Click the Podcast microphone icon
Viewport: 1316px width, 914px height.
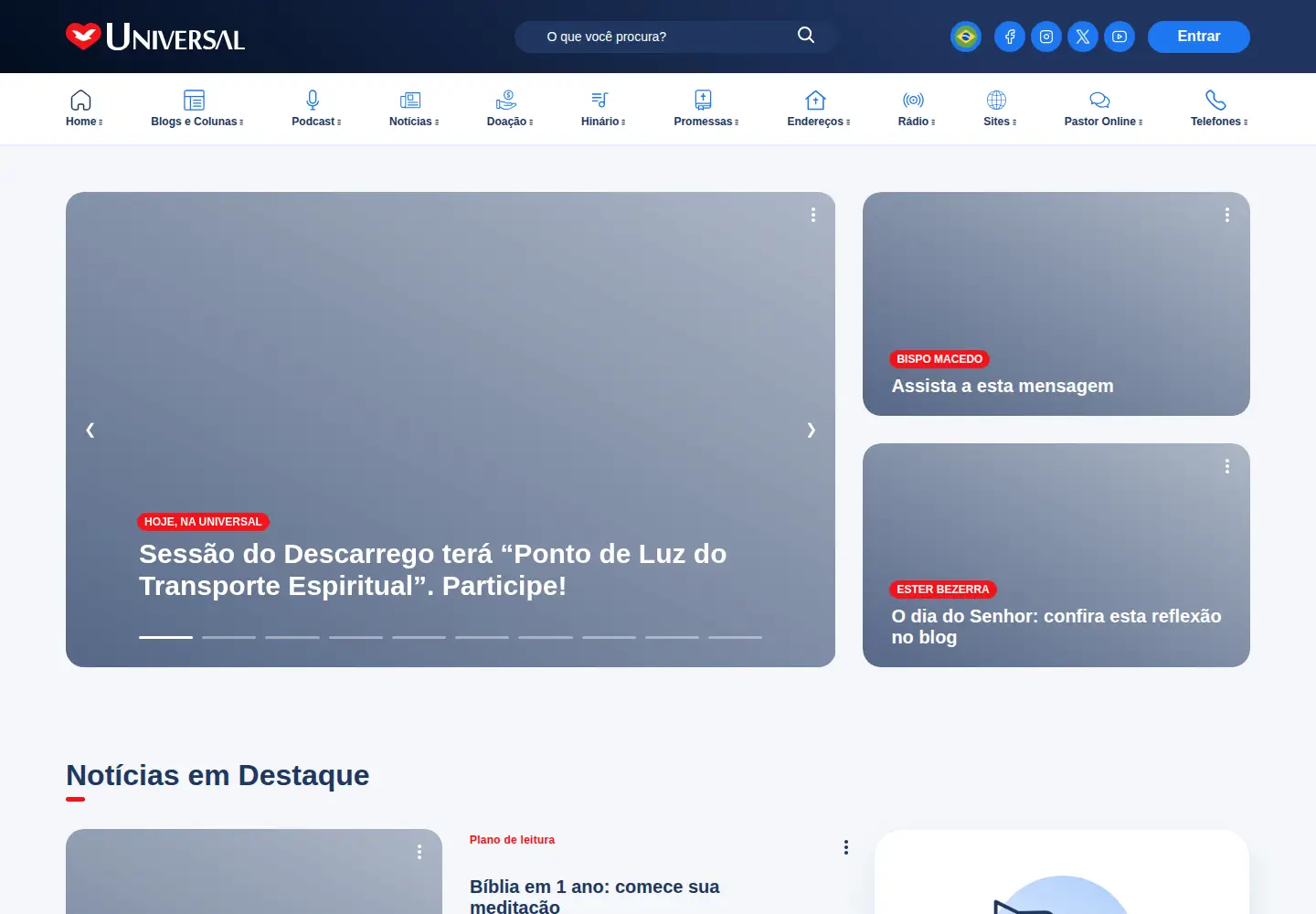pos(313,100)
